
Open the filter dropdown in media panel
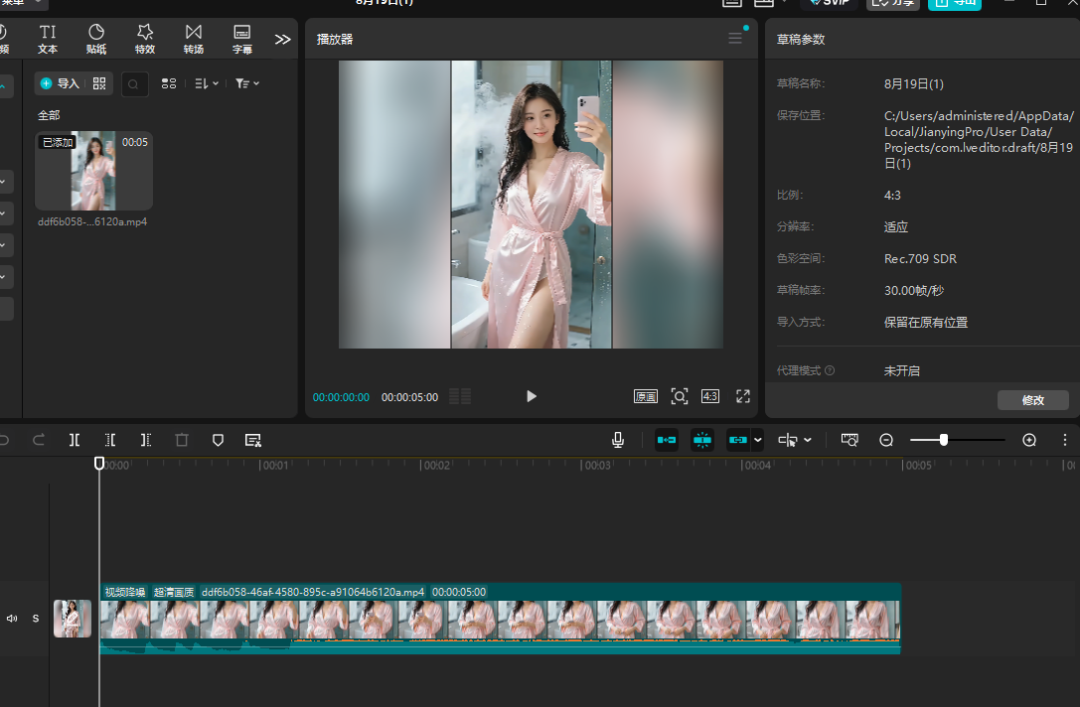247,84
